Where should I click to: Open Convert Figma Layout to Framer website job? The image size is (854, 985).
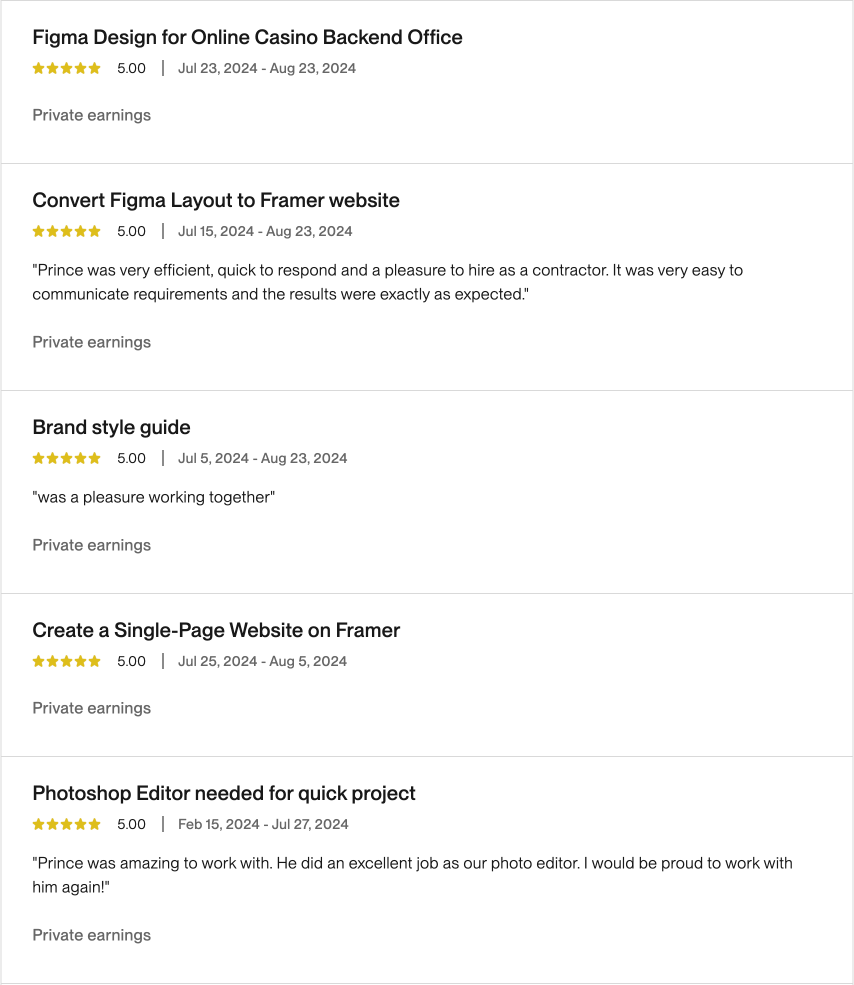tap(216, 201)
